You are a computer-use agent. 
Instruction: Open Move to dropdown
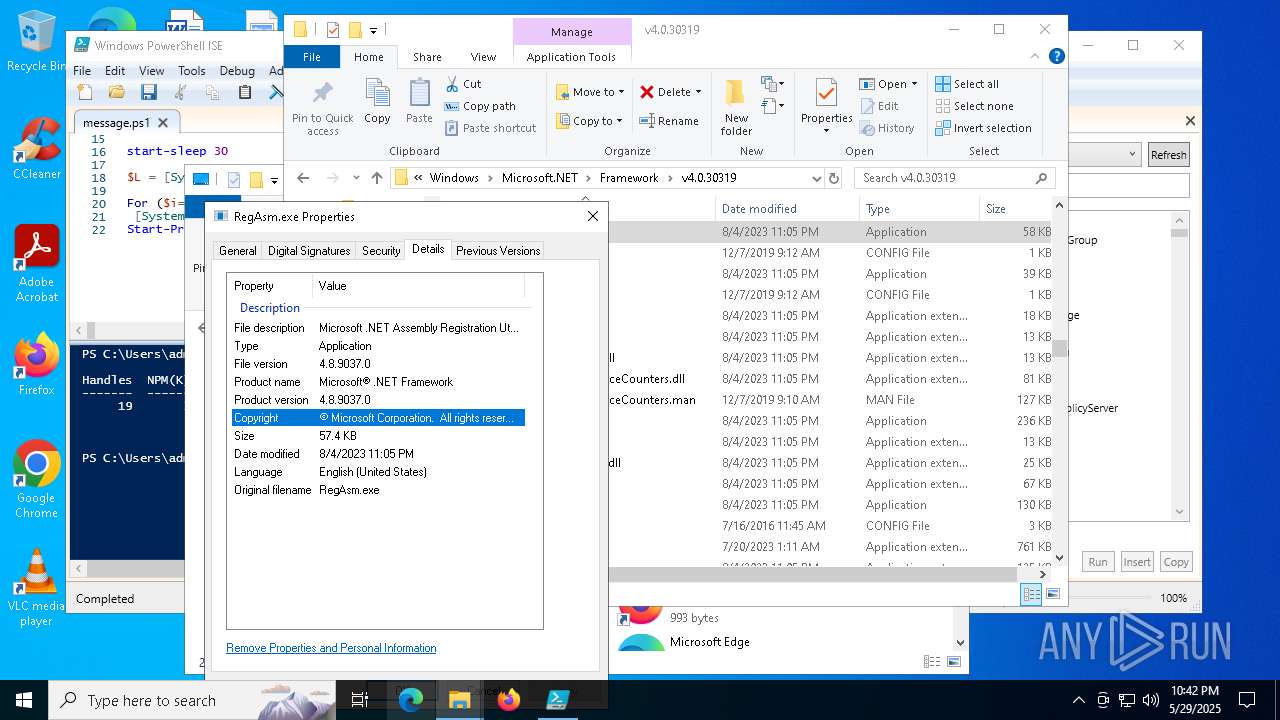tap(590, 92)
